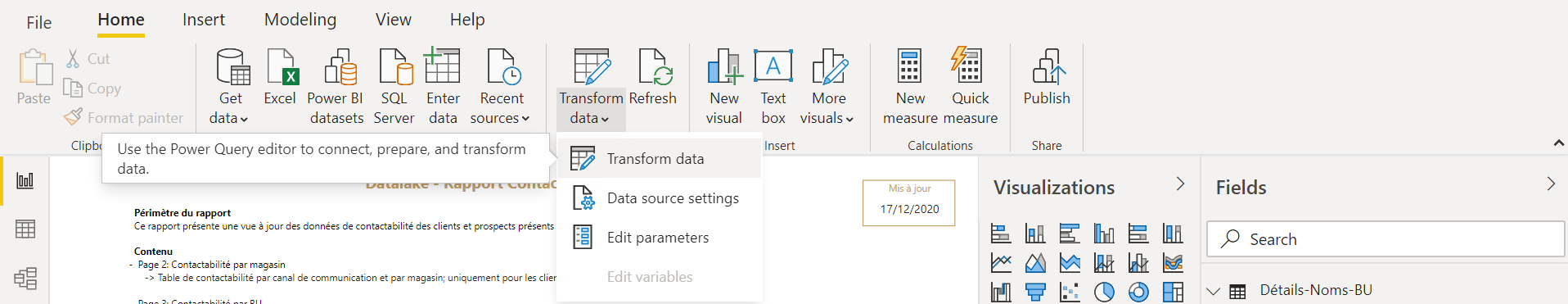This screenshot has width=1568, height=304.
Task: Select the 100% stacked column chart visual
Action: (1173, 234)
